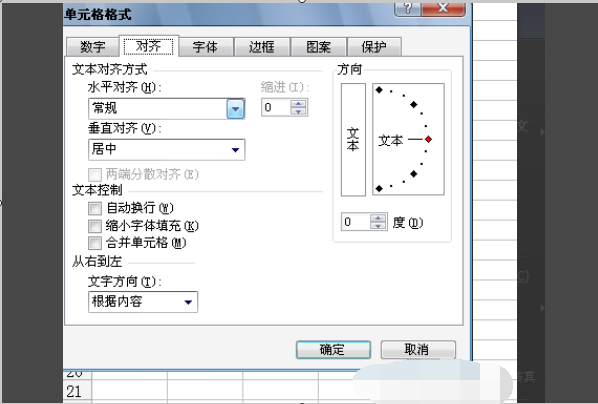Open the 水平对齐 dropdown list
The image size is (598, 404).
[235, 109]
